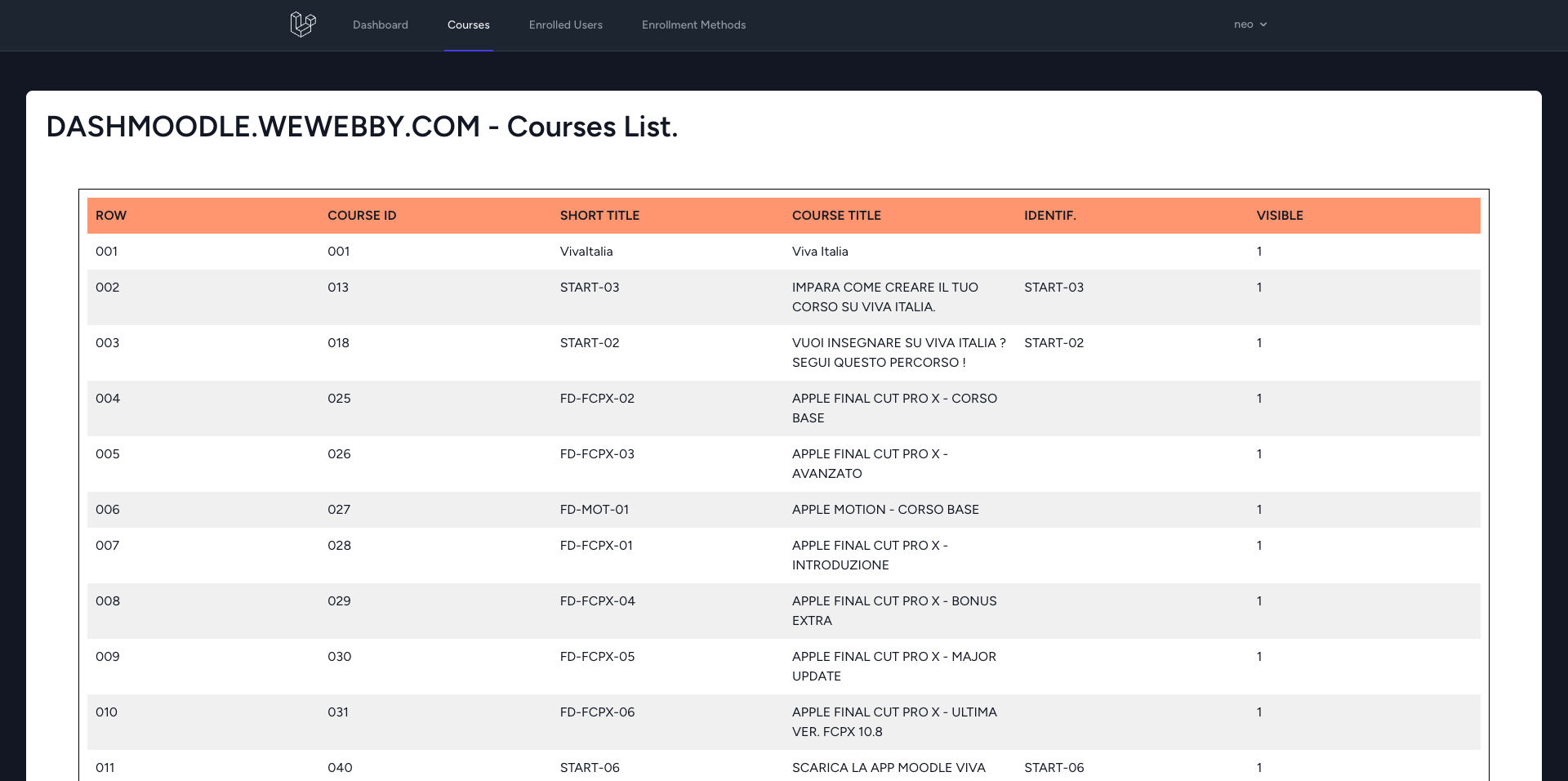Click row number 010 cell
Image resolution: width=1568 pixels, height=781 pixels.
point(106,712)
